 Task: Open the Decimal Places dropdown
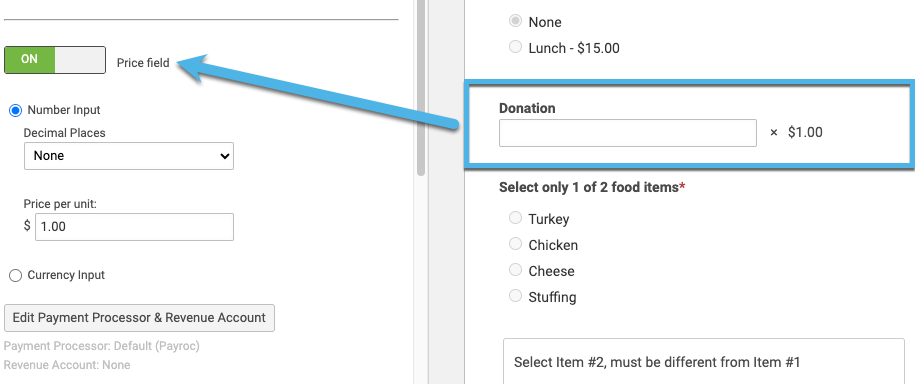coord(129,156)
